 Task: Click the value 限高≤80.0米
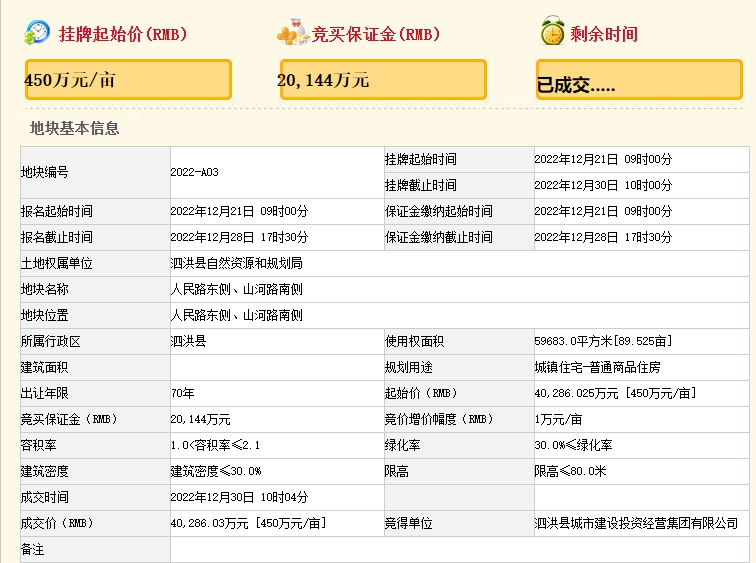click(570, 471)
